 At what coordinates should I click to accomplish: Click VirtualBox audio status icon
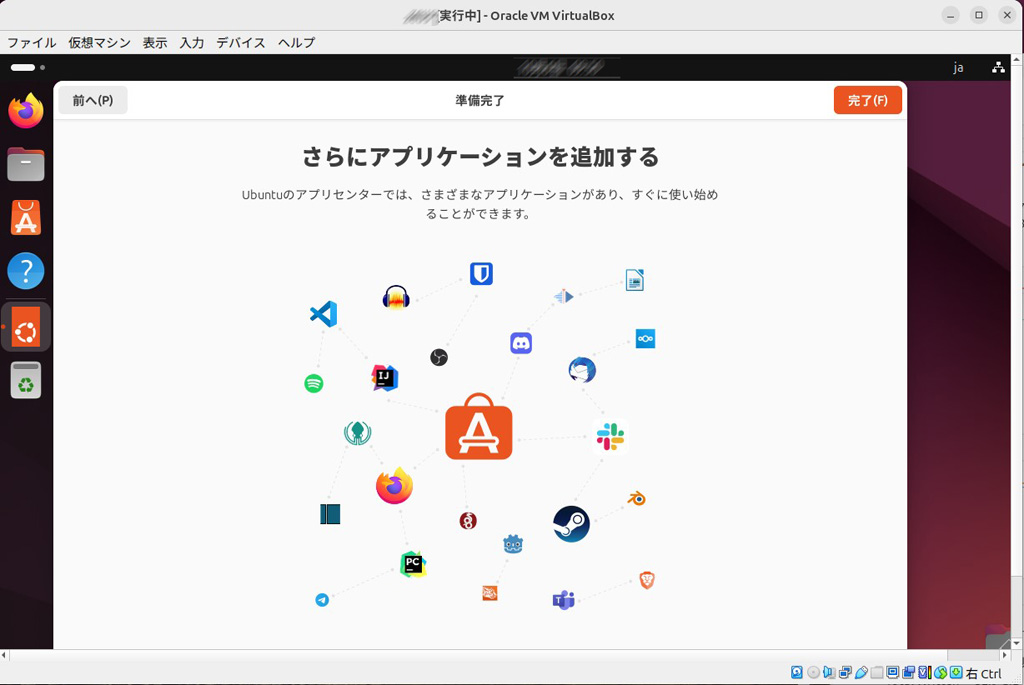coord(829,673)
